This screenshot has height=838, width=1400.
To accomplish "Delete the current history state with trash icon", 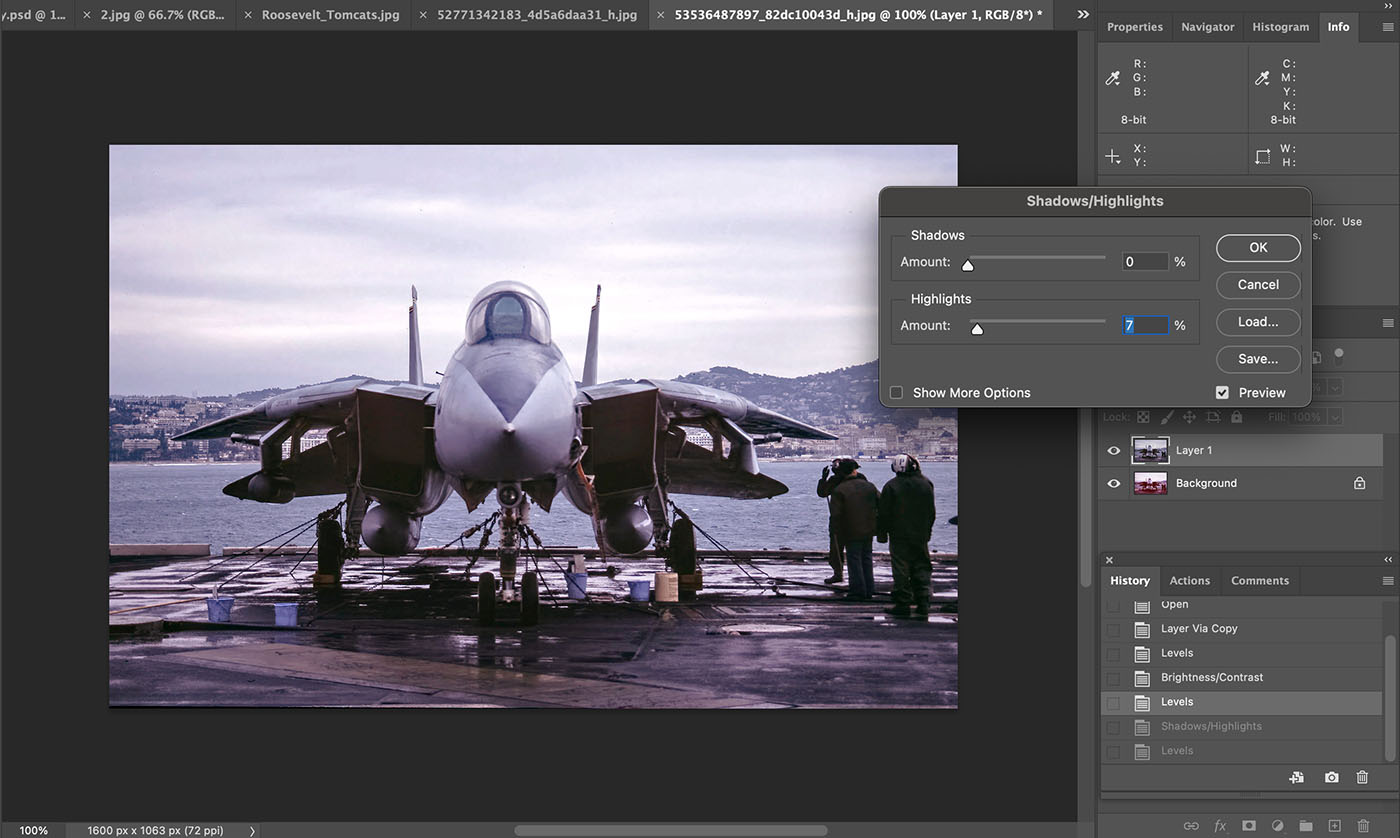I will (1362, 777).
